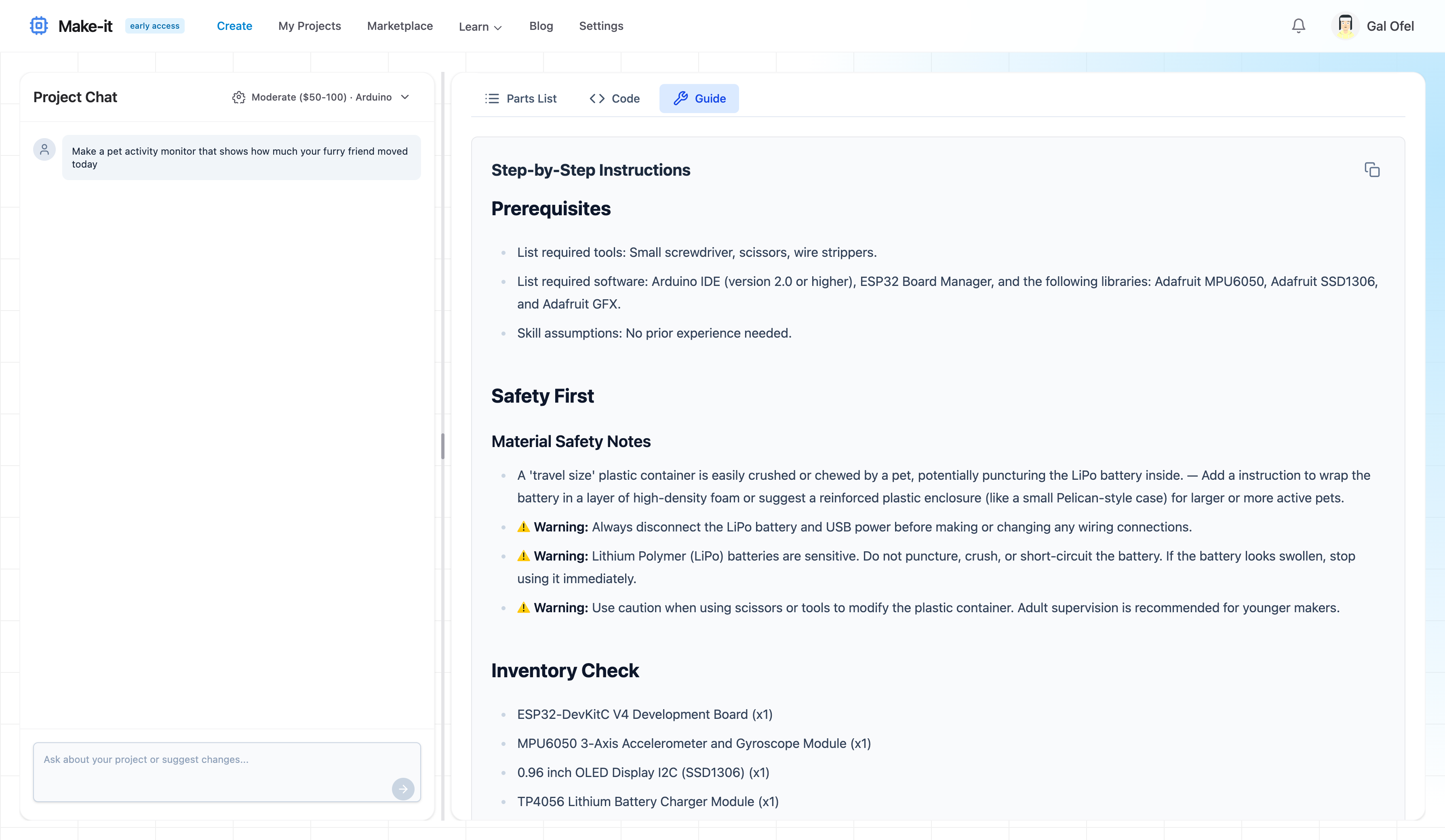
Task: Click the user avatar icon in the chat message
Action: click(x=44, y=149)
